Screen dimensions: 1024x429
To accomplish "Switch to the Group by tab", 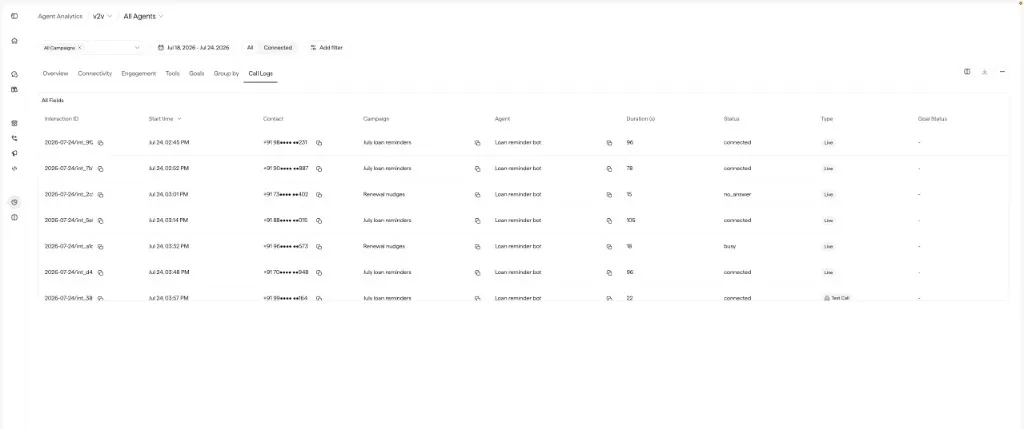I will (x=227, y=74).
